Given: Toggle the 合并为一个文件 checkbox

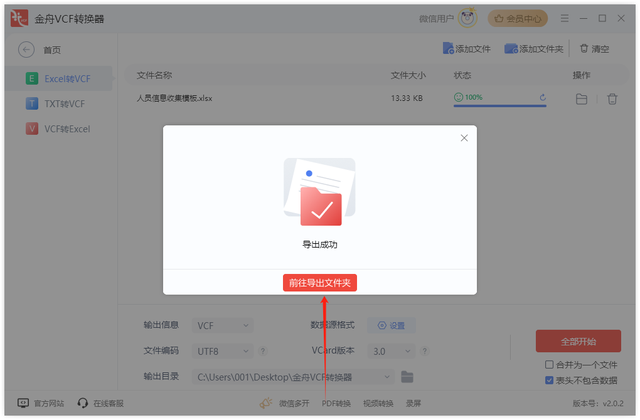Looking at the screenshot, I should click(x=549, y=364).
